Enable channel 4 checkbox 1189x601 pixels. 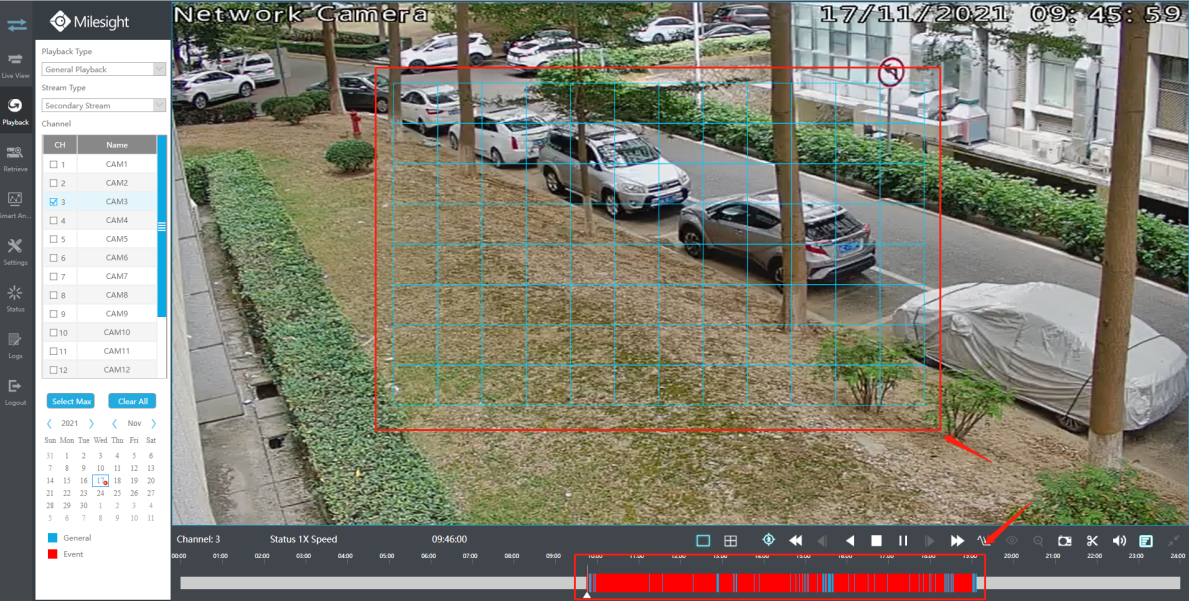click(x=53, y=221)
